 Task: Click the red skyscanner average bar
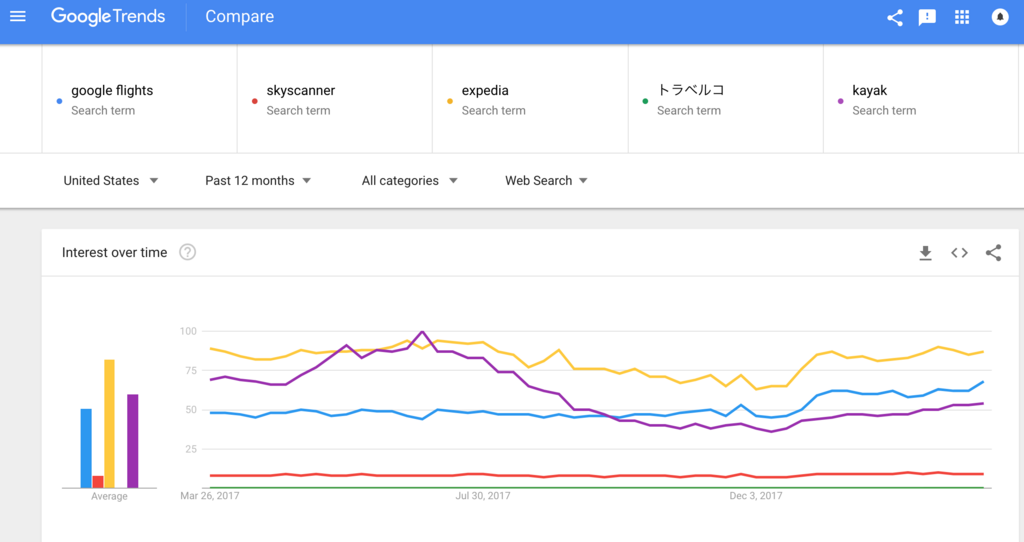98,482
